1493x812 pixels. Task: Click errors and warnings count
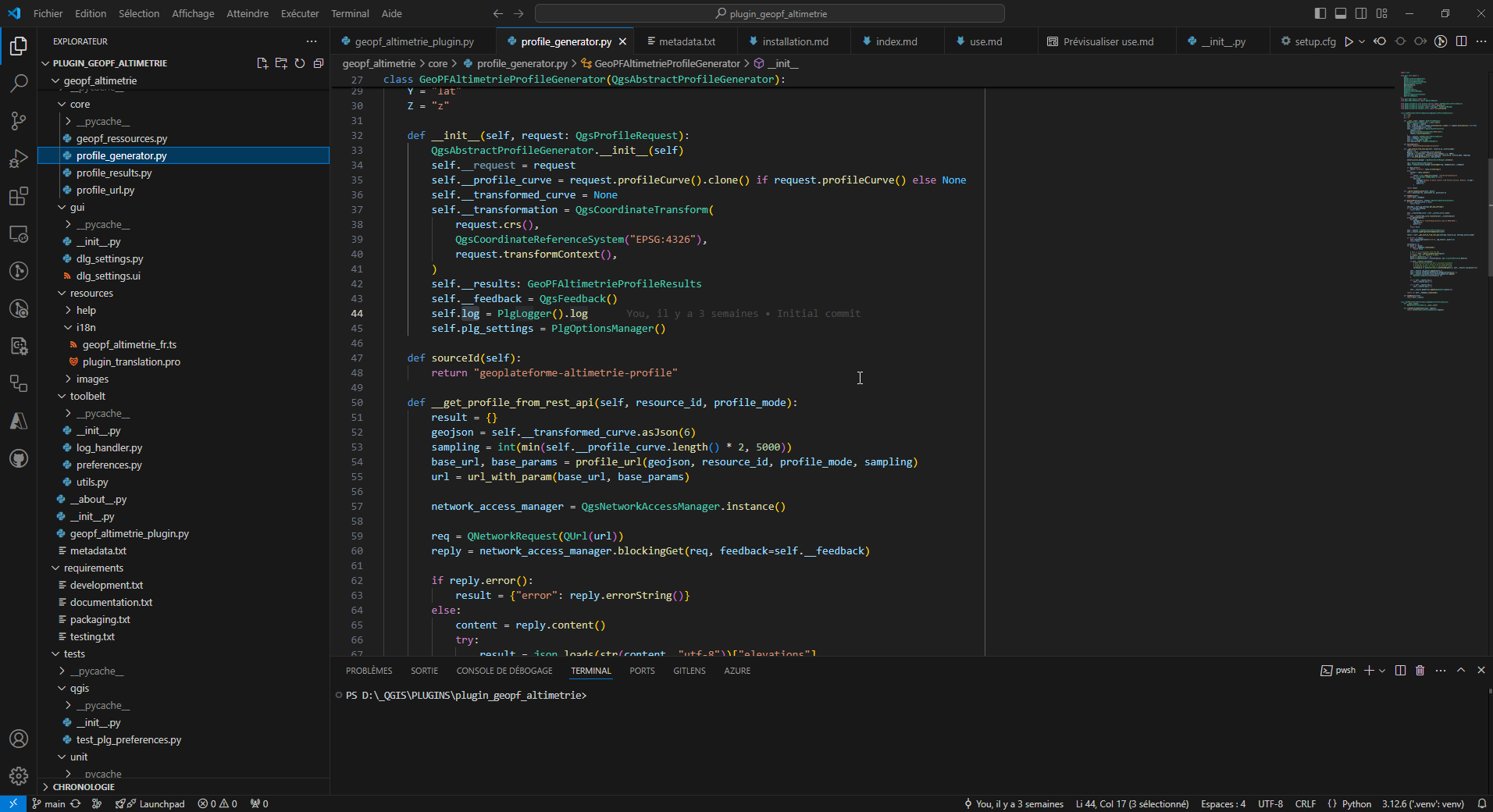(x=218, y=803)
